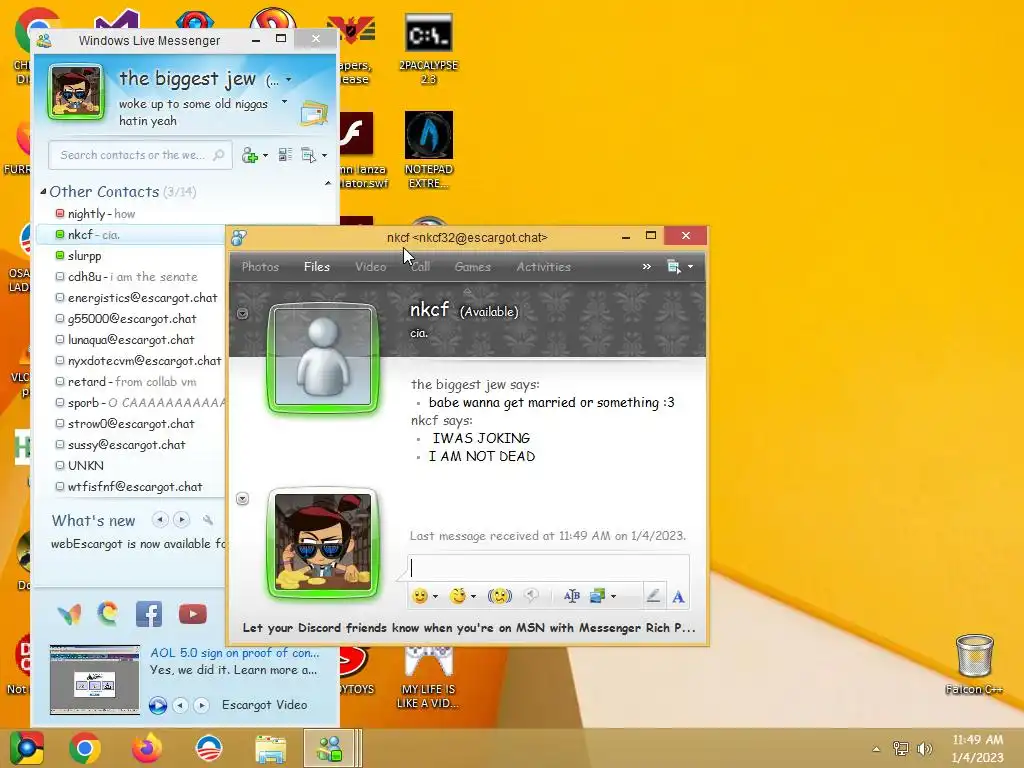Collapse your own display picture panel
This screenshot has height=768, width=1024.
coord(242,499)
